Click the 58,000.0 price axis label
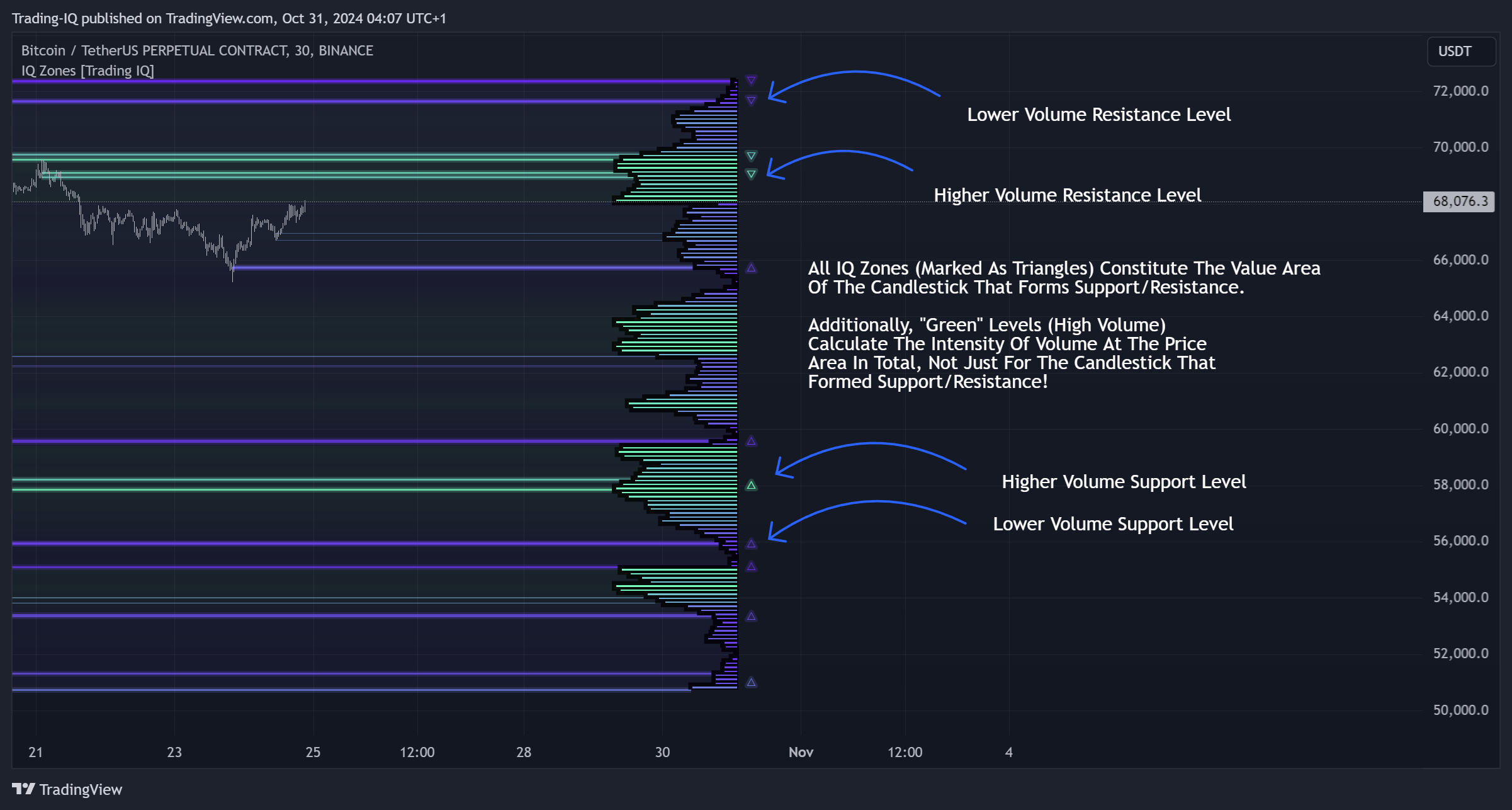This screenshot has width=1512, height=810. (x=1460, y=484)
